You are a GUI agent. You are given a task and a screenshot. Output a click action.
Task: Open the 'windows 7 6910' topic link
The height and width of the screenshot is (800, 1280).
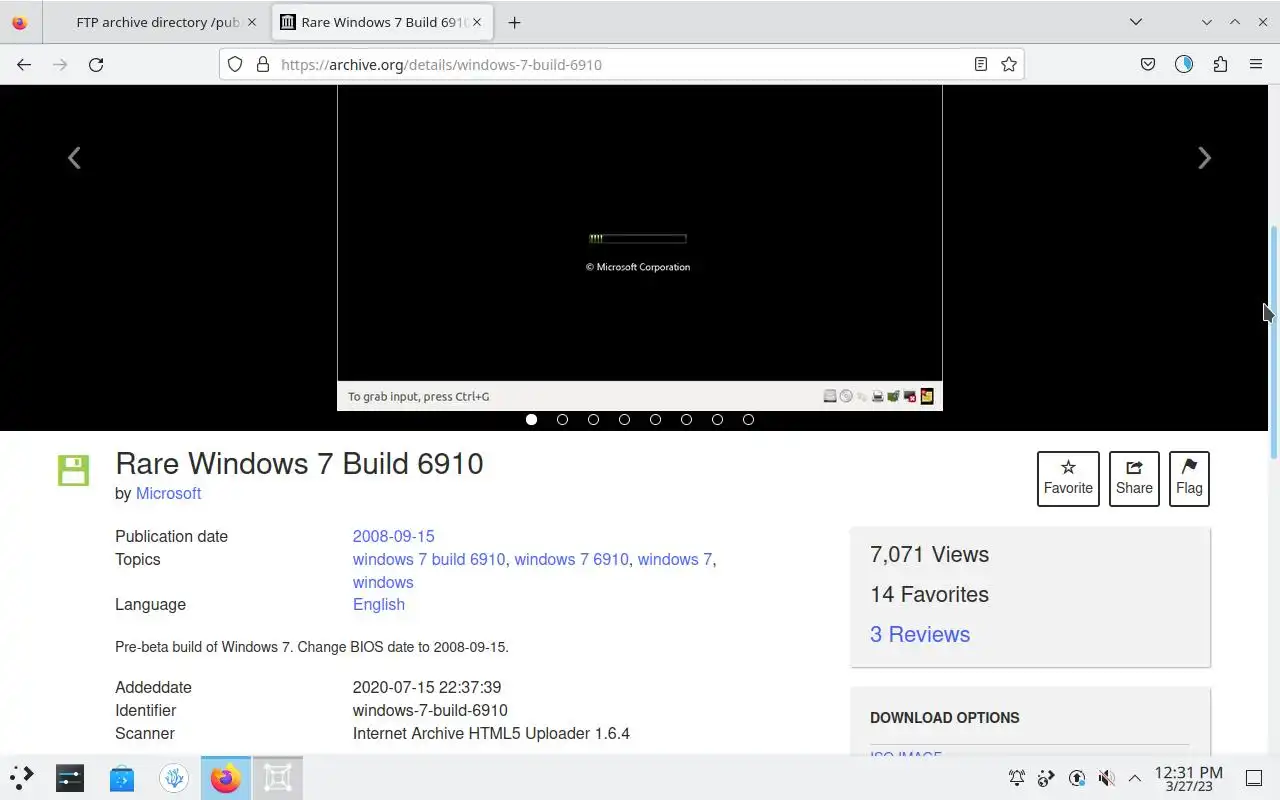pyautogui.click(x=572, y=559)
